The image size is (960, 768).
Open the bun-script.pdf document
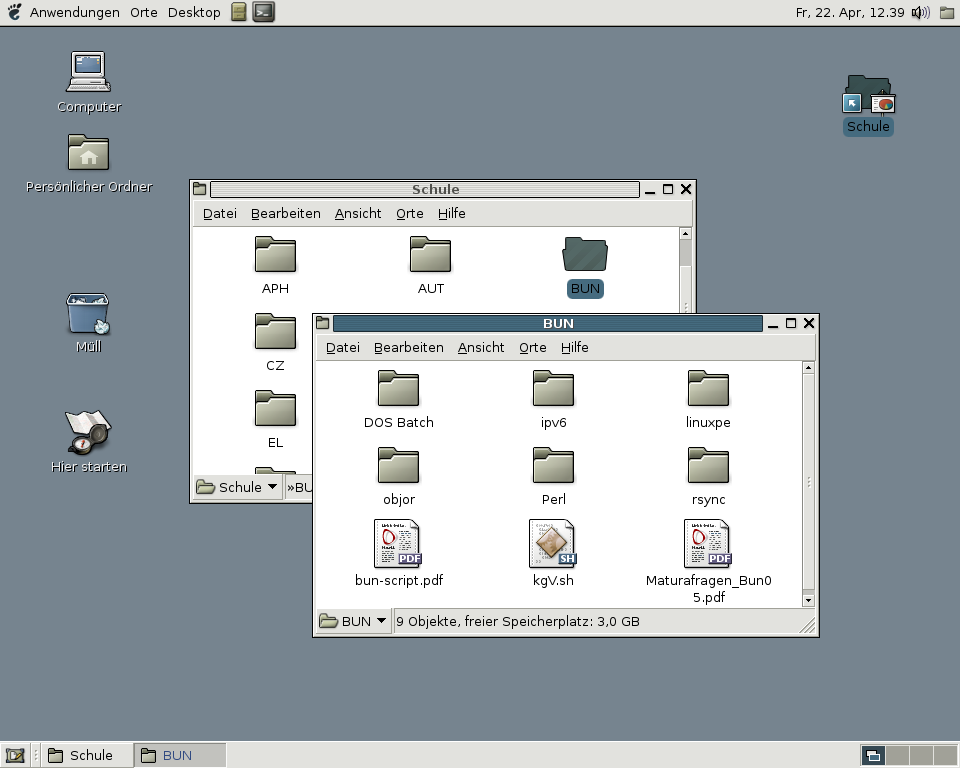pyautogui.click(x=397, y=544)
